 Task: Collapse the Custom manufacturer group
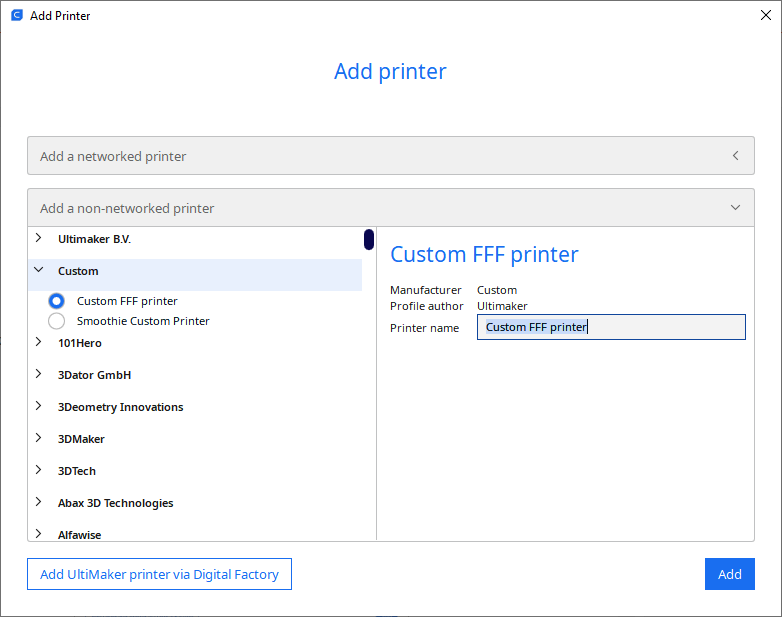point(38,270)
